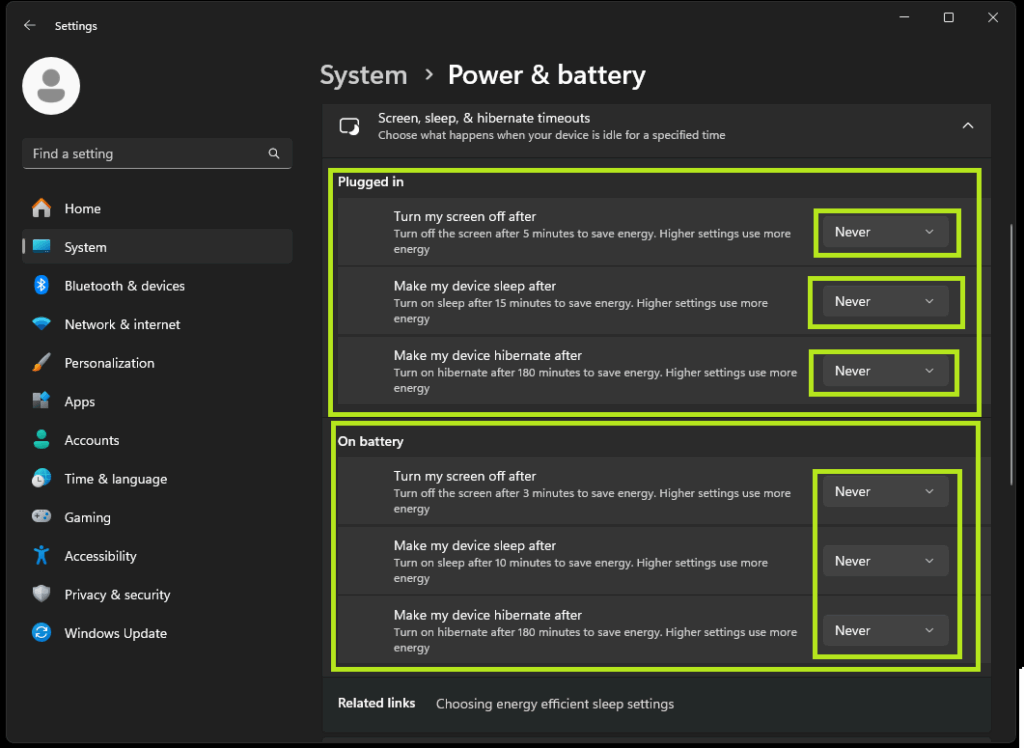Maximize the Settings window

[x=948, y=18]
